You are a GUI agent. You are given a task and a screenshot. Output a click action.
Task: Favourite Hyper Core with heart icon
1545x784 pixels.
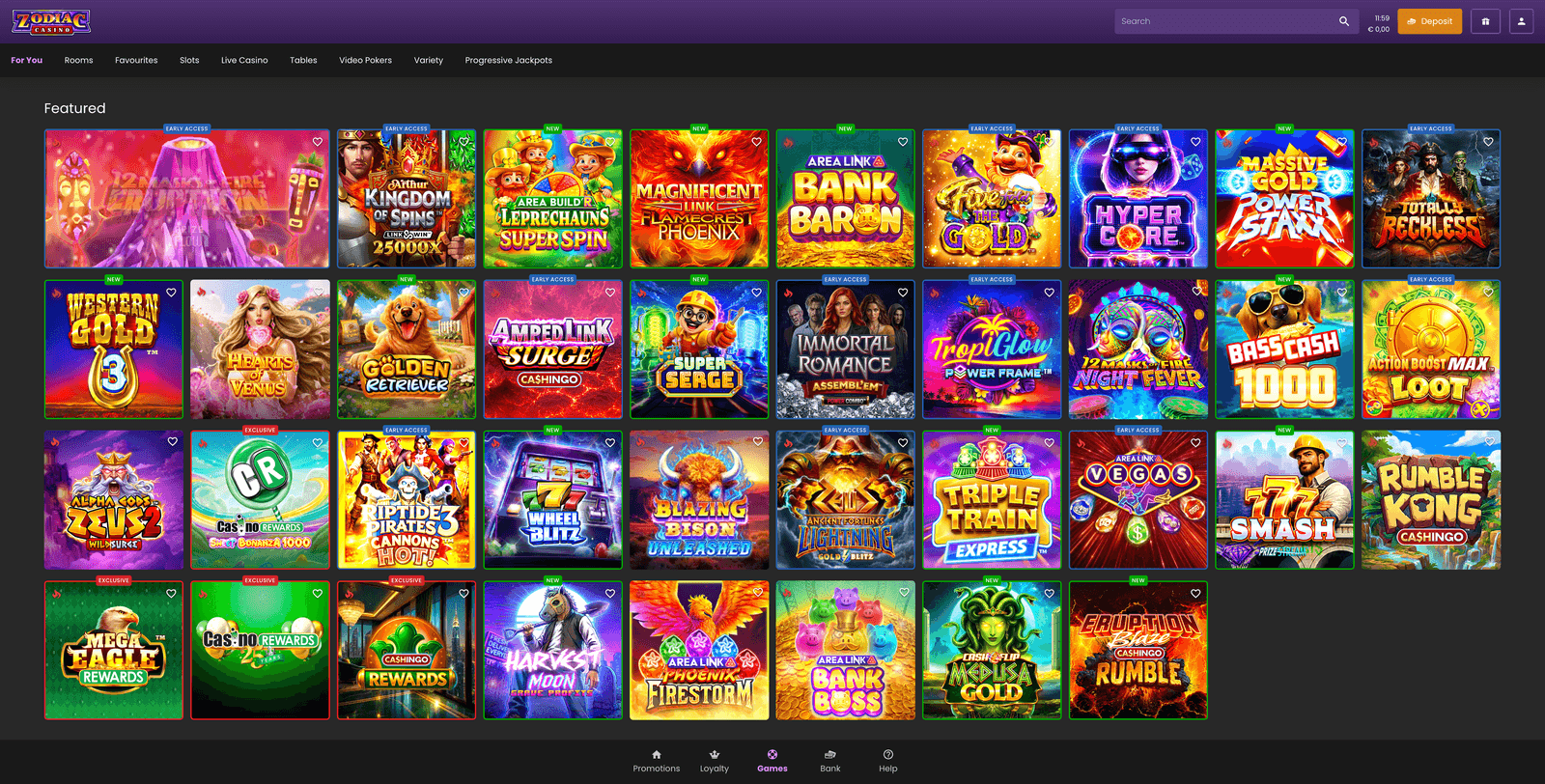tap(1195, 142)
